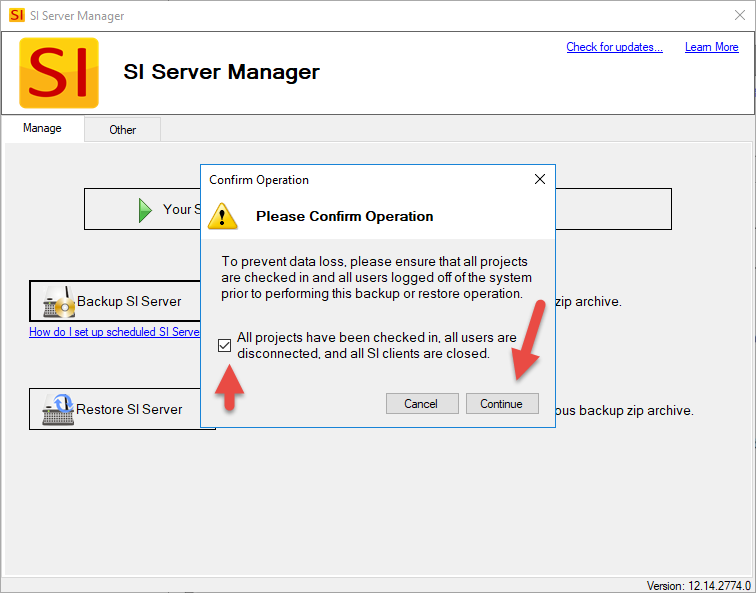Click the Version 12.14.2774.0 status text

tap(698, 586)
